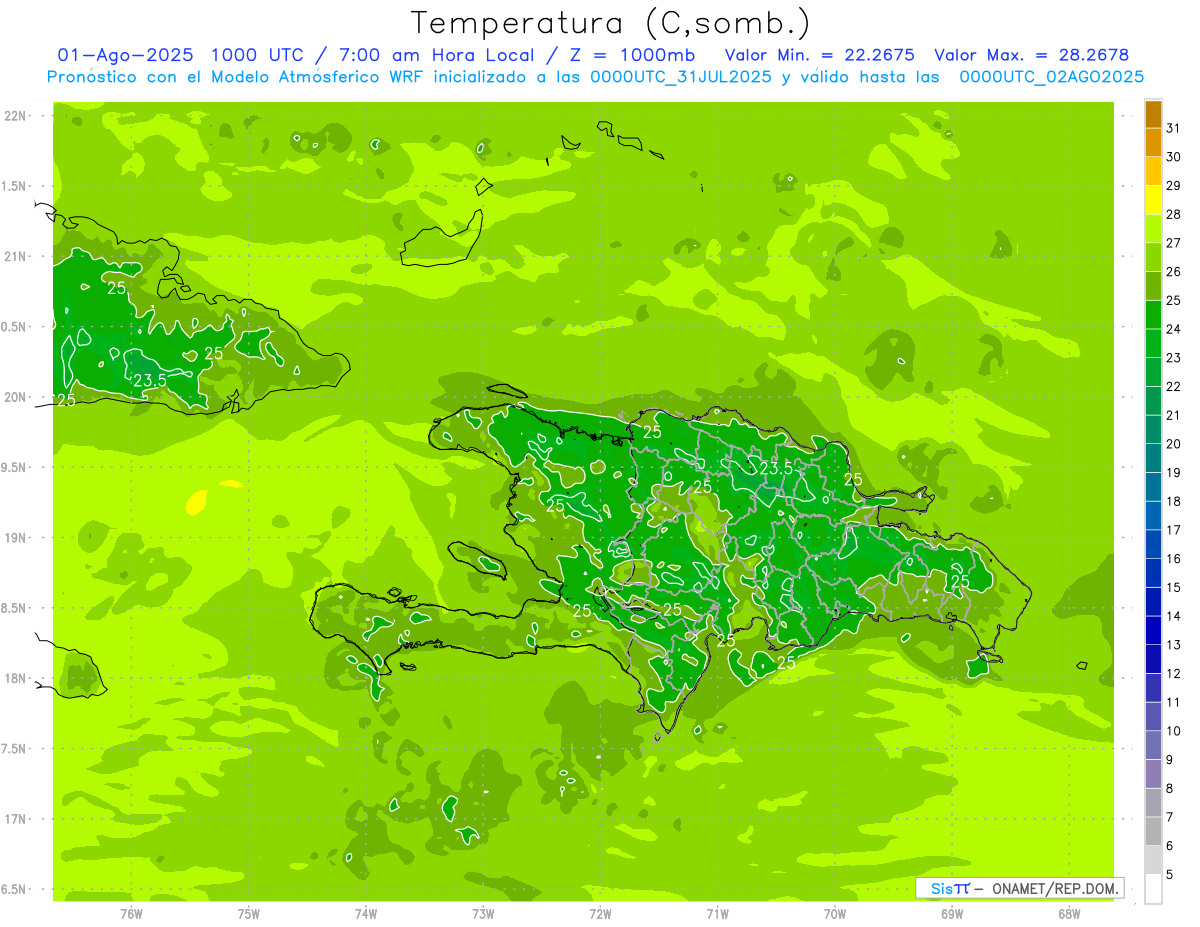Image resolution: width=1200 pixels, height=927 pixels.
Task: Click legend value 24
Action: 1174,329
